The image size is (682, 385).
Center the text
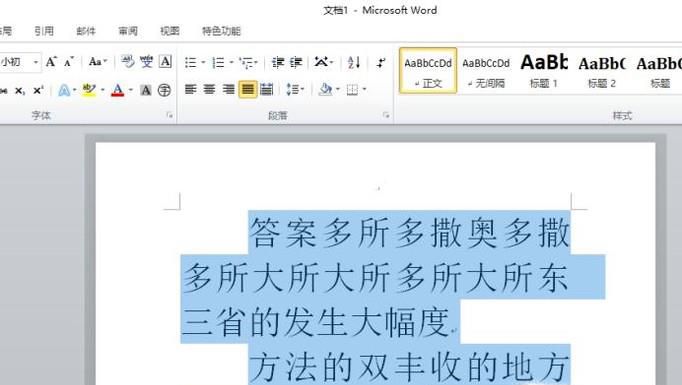click(x=209, y=90)
